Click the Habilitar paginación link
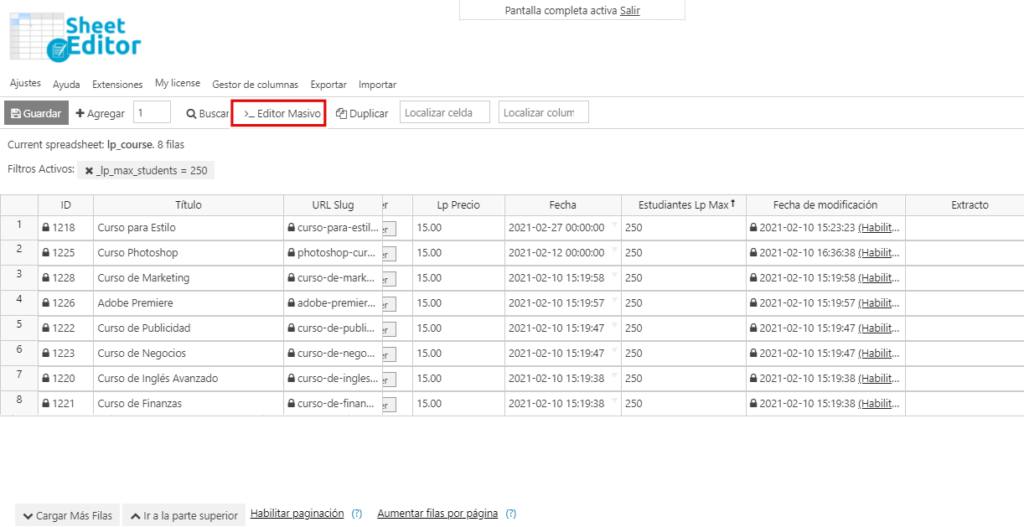 [x=297, y=514]
